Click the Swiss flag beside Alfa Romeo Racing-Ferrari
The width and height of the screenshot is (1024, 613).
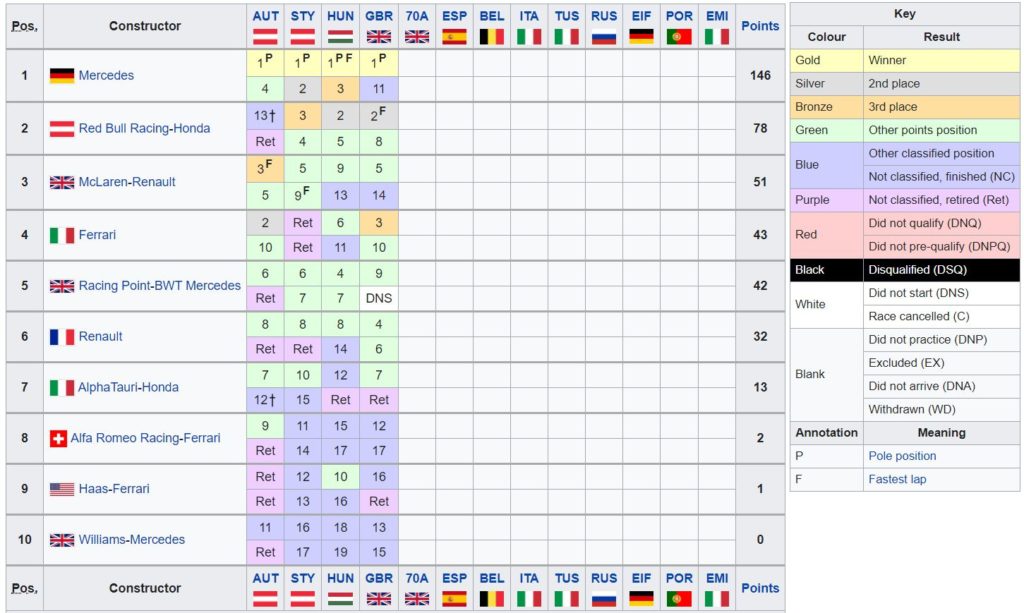click(x=58, y=439)
